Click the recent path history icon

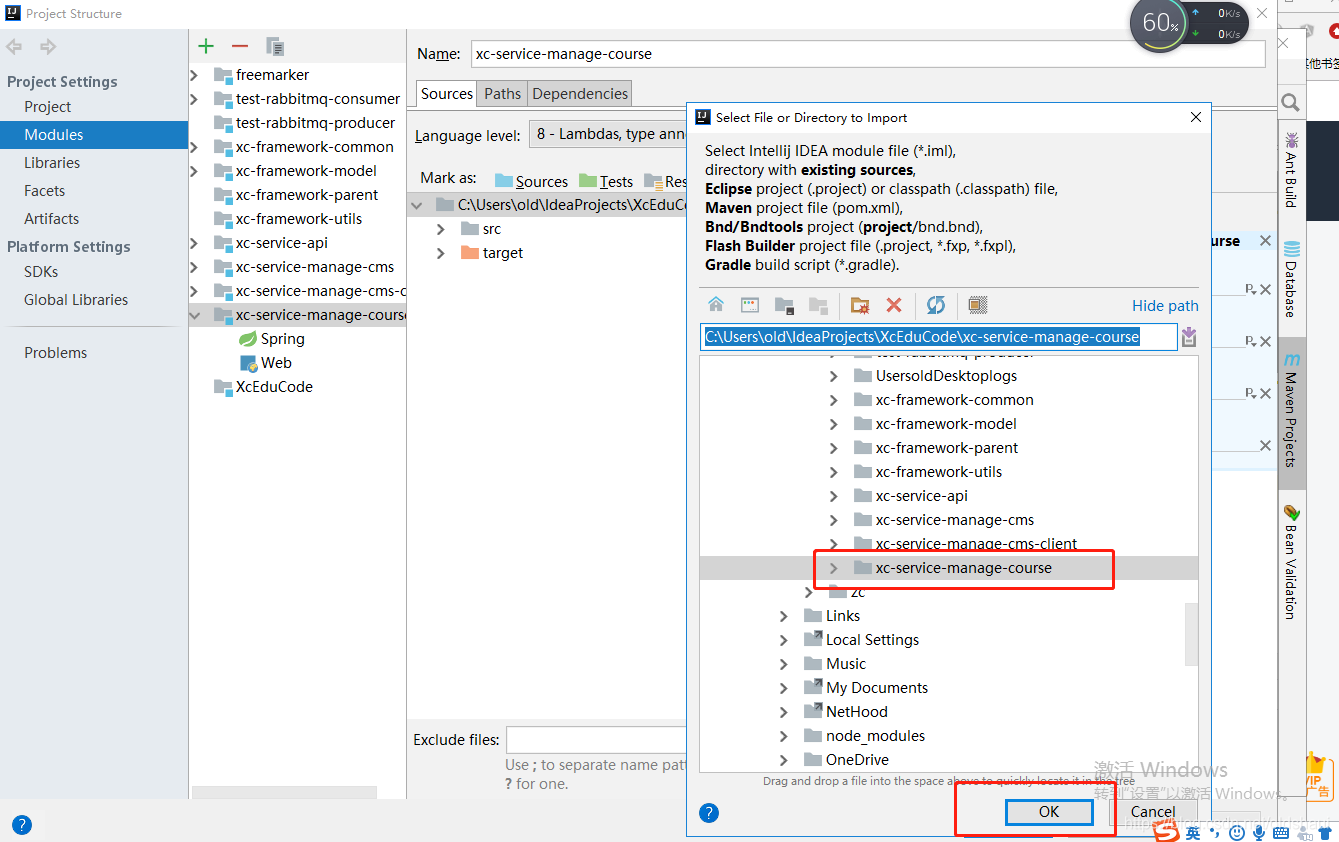1189,337
